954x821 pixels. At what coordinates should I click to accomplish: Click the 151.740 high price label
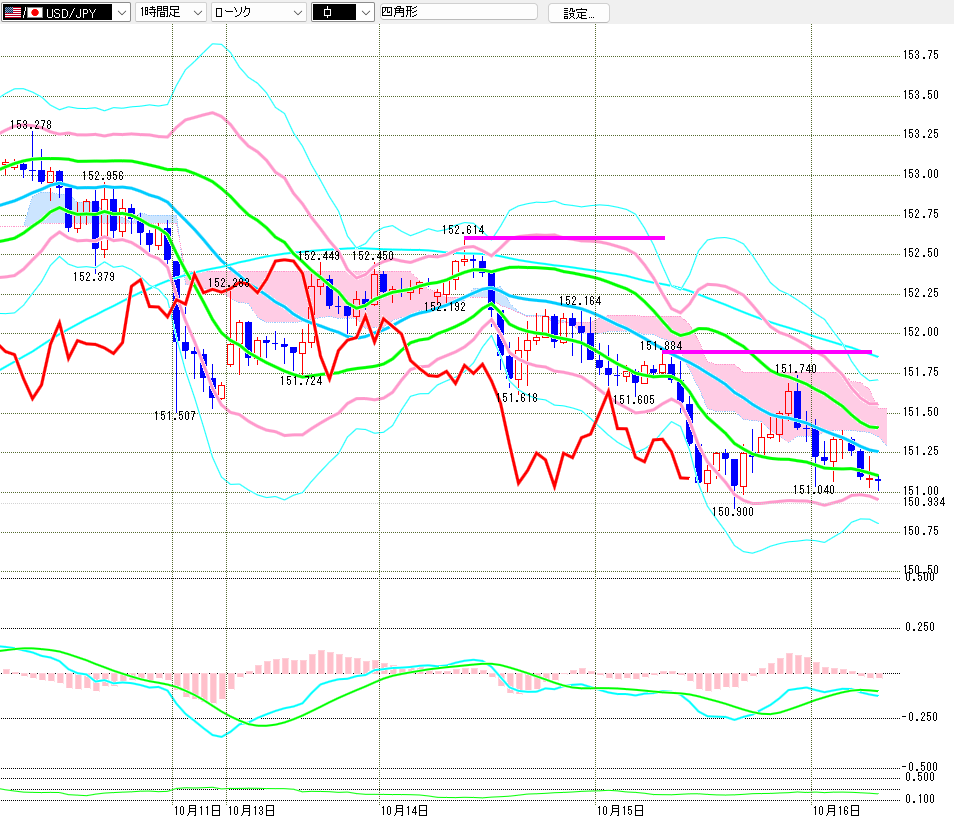[796, 369]
